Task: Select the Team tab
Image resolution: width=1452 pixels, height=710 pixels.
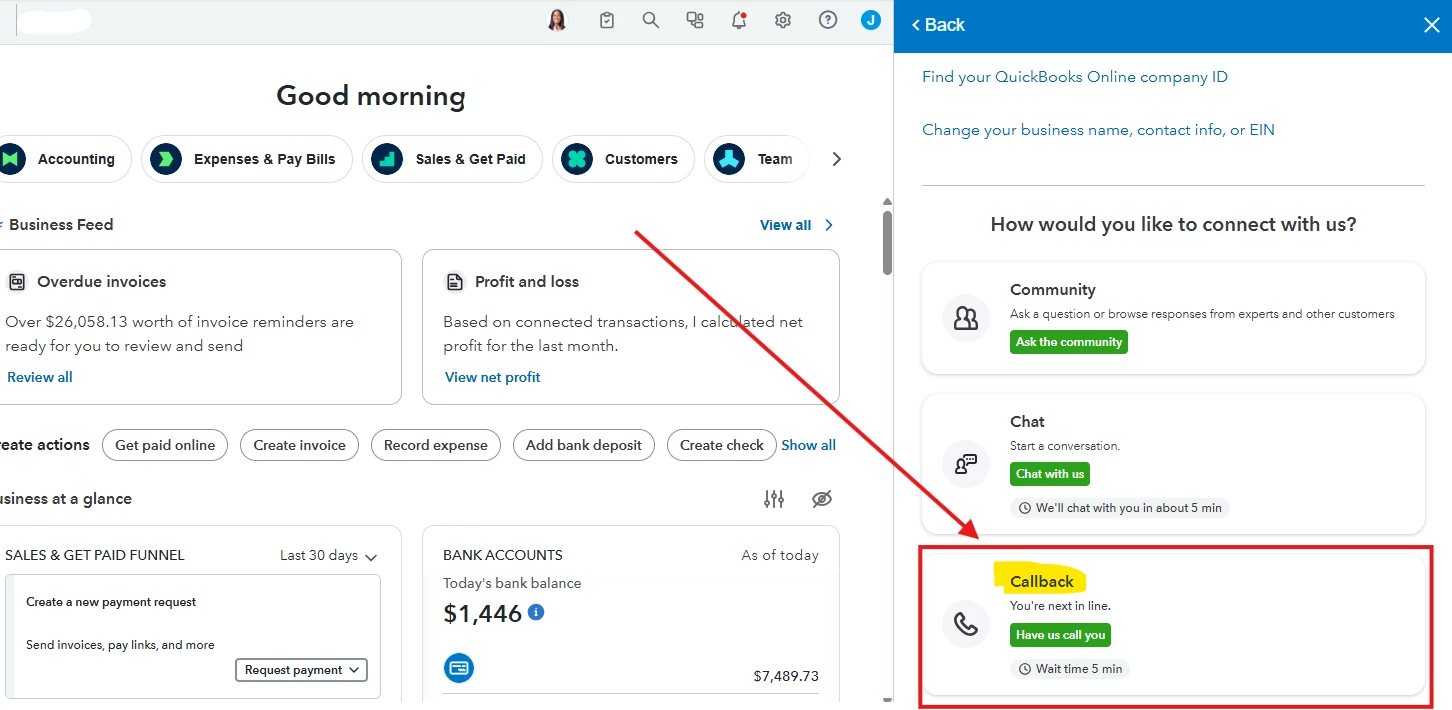Action: tap(757, 159)
